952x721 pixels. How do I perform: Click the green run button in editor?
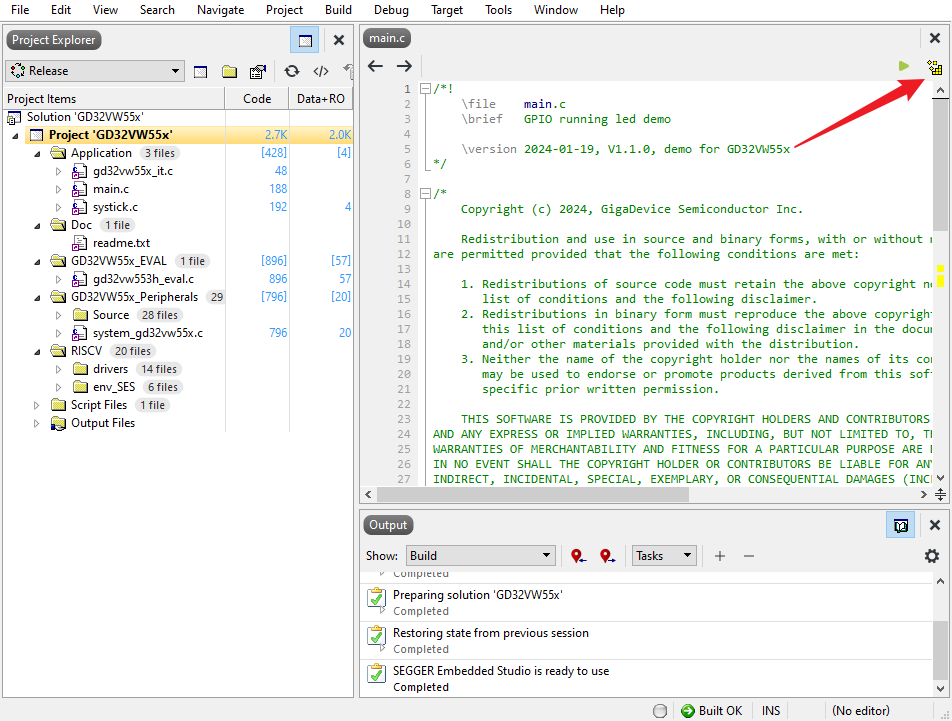[904, 66]
